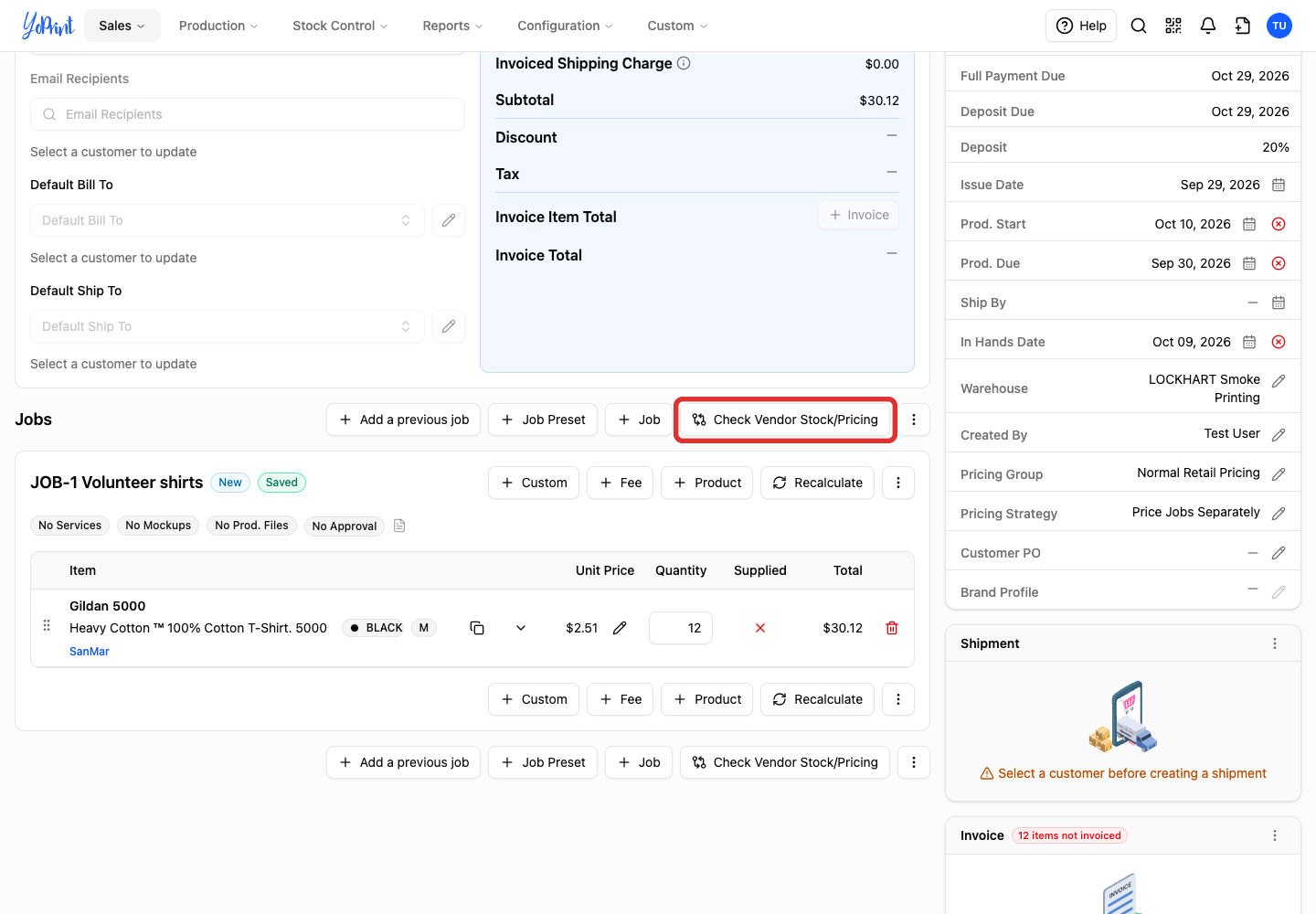Open the Stock Control menu

(340, 26)
